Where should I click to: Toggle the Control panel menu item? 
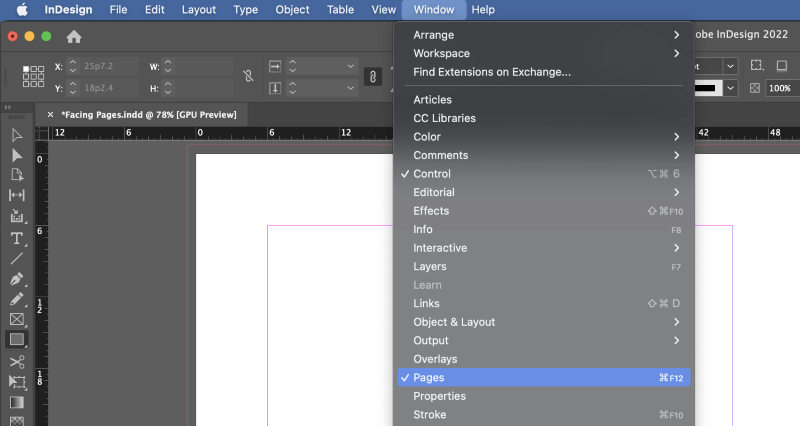tap(544, 174)
